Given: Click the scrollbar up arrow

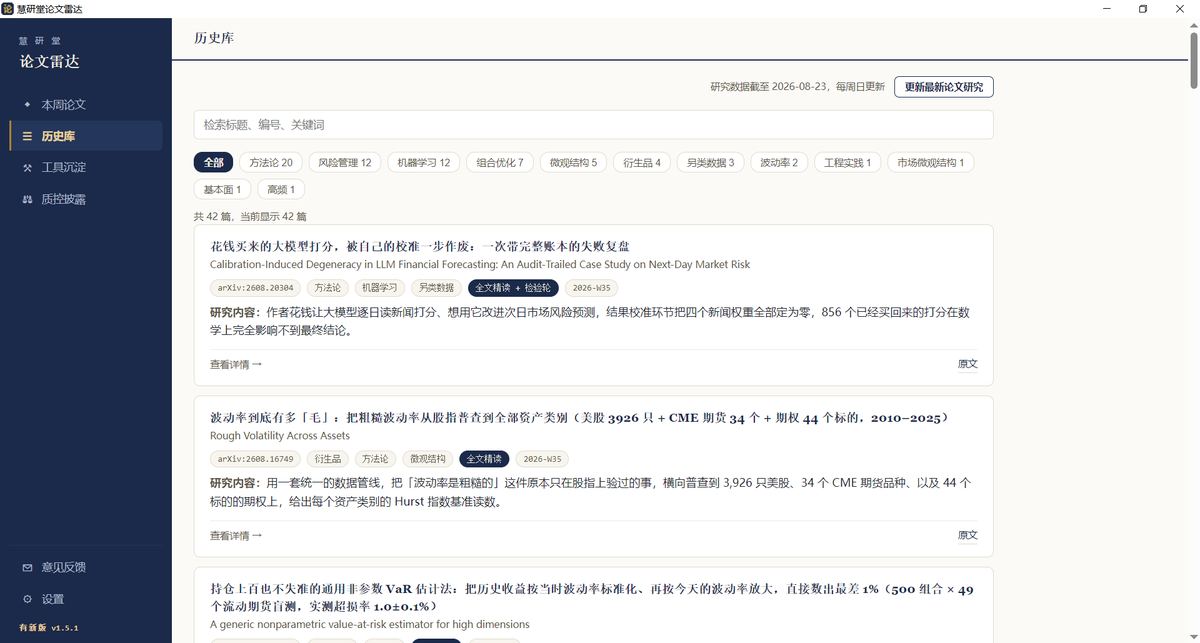Looking at the screenshot, I should point(1194,25).
